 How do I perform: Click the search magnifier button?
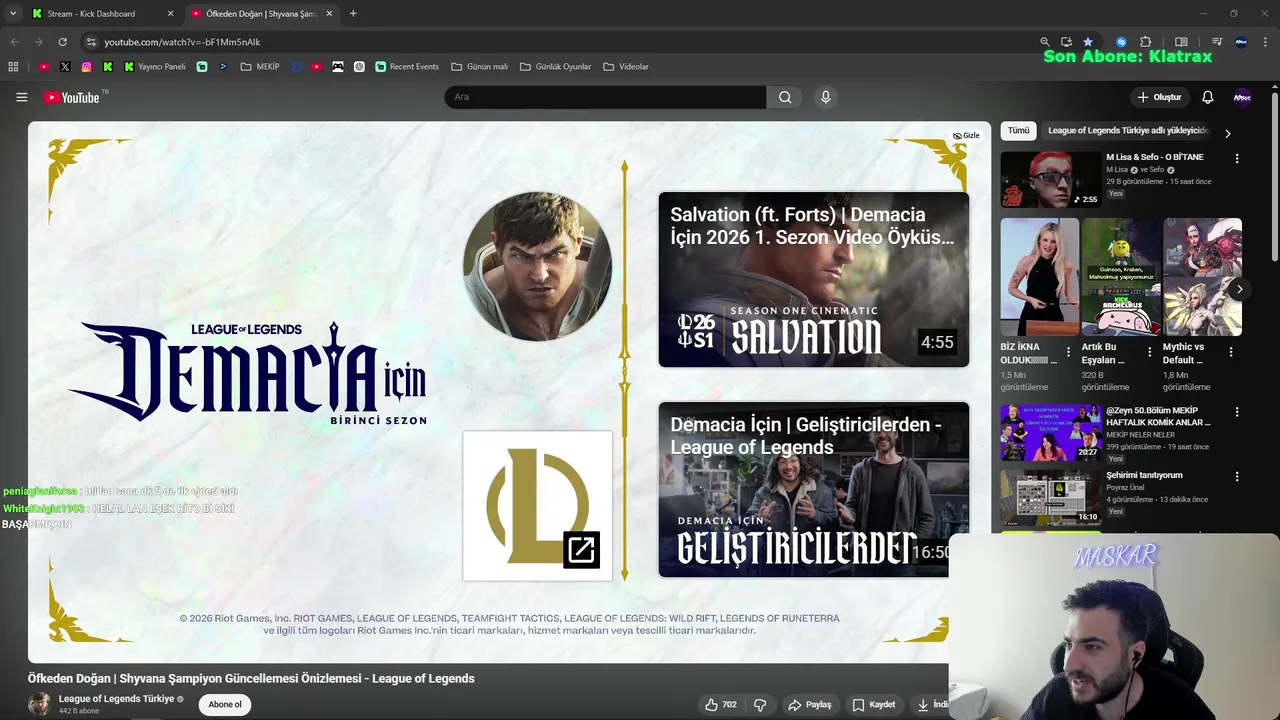(785, 97)
